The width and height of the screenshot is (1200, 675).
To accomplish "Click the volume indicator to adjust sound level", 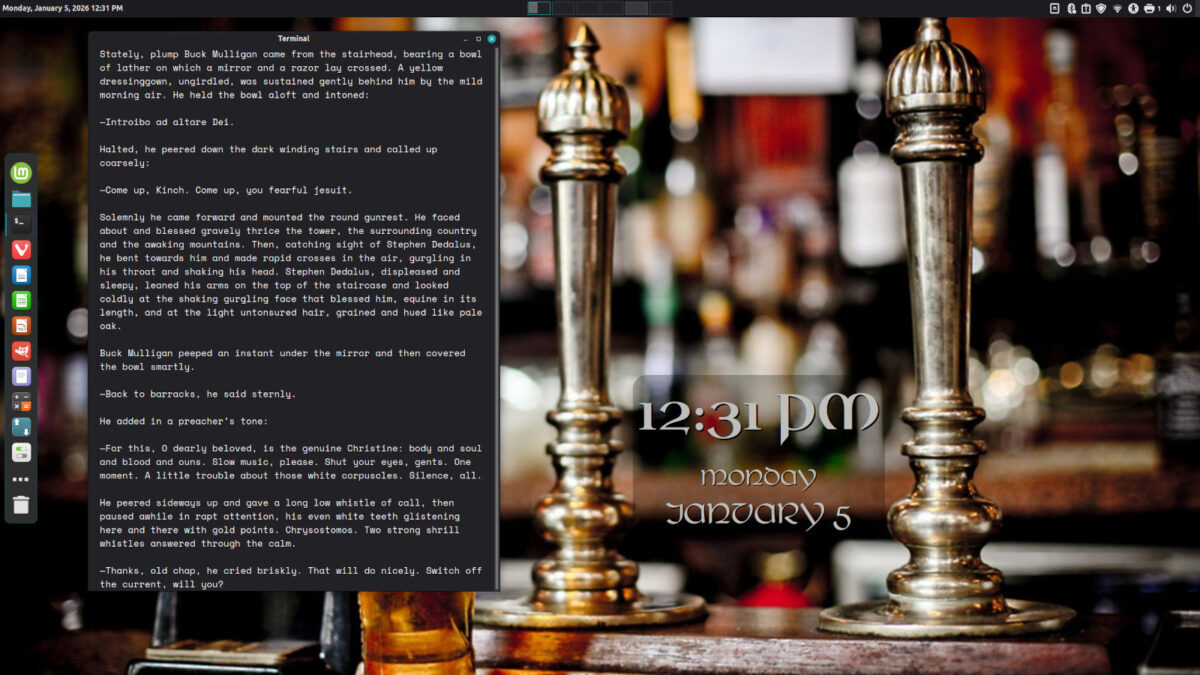I will point(1170,8).
